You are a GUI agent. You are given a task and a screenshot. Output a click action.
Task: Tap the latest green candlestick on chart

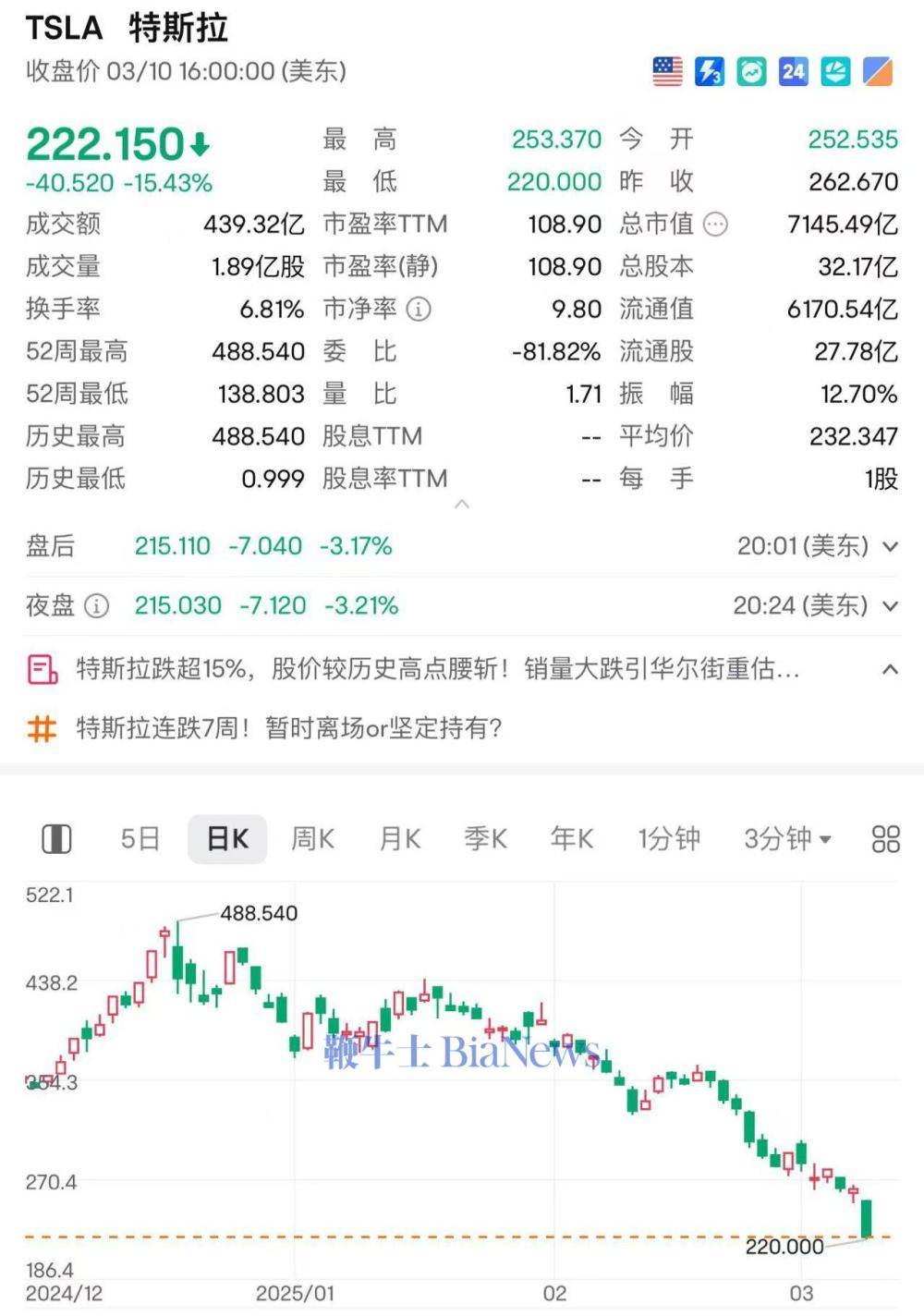(867, 1218)
